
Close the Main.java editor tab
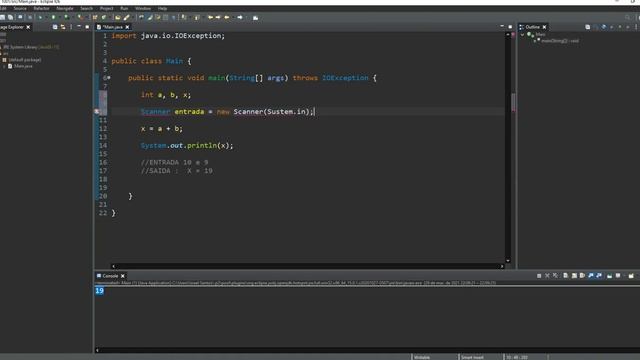127,27
